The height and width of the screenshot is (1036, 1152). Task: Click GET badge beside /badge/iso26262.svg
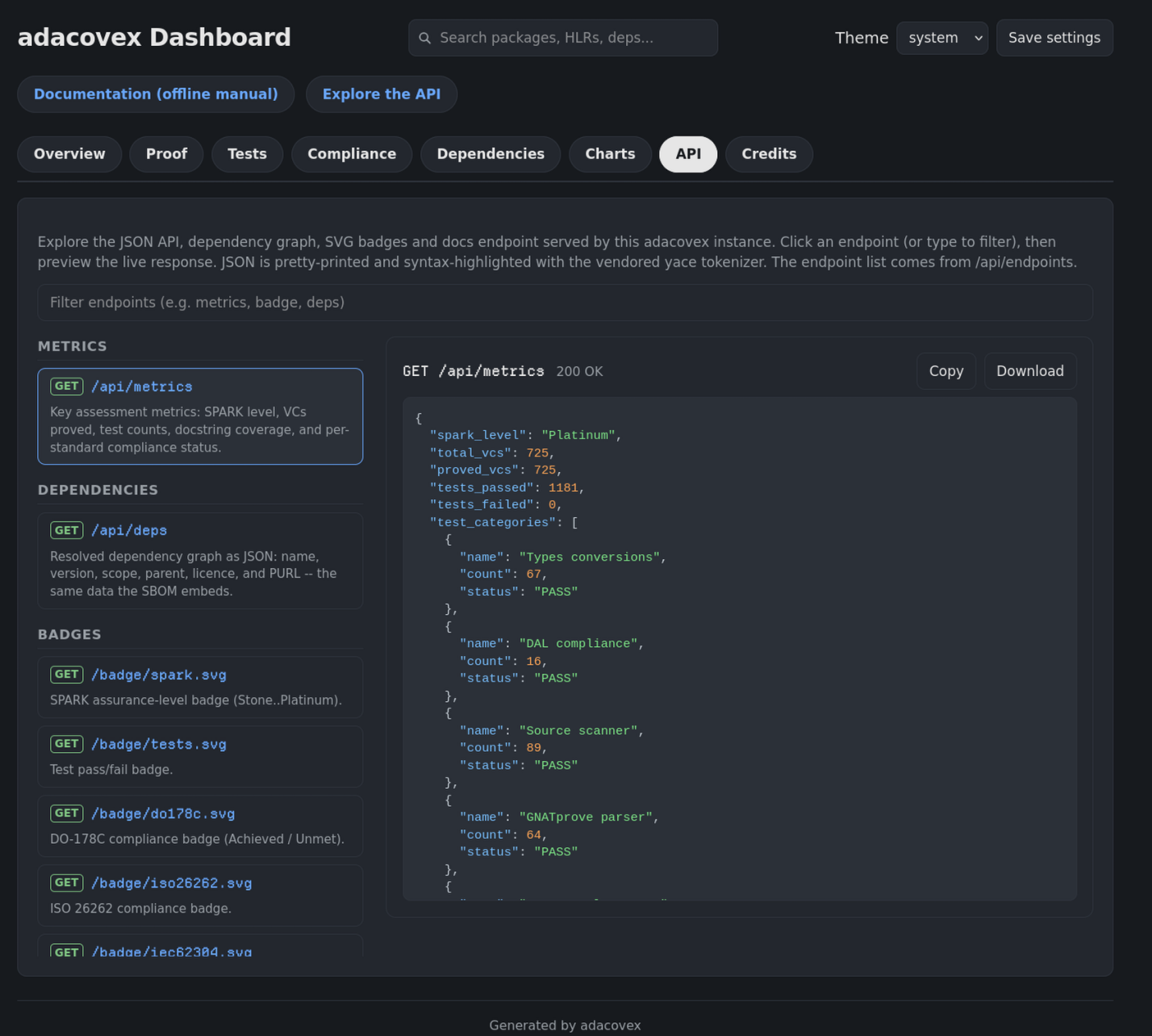[x=67, y=883]
